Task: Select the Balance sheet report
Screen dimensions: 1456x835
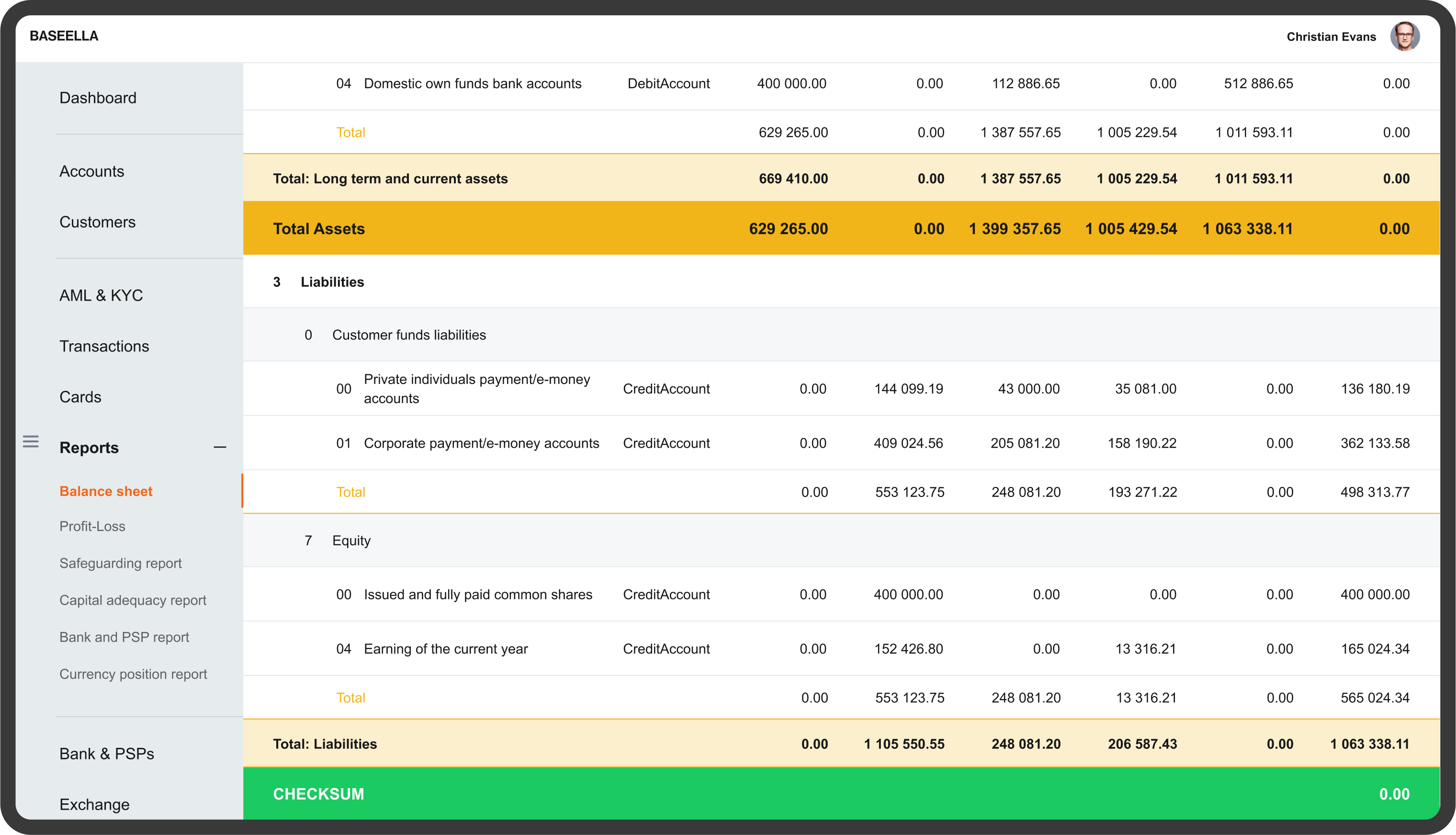Action: (x=106, y=492)
